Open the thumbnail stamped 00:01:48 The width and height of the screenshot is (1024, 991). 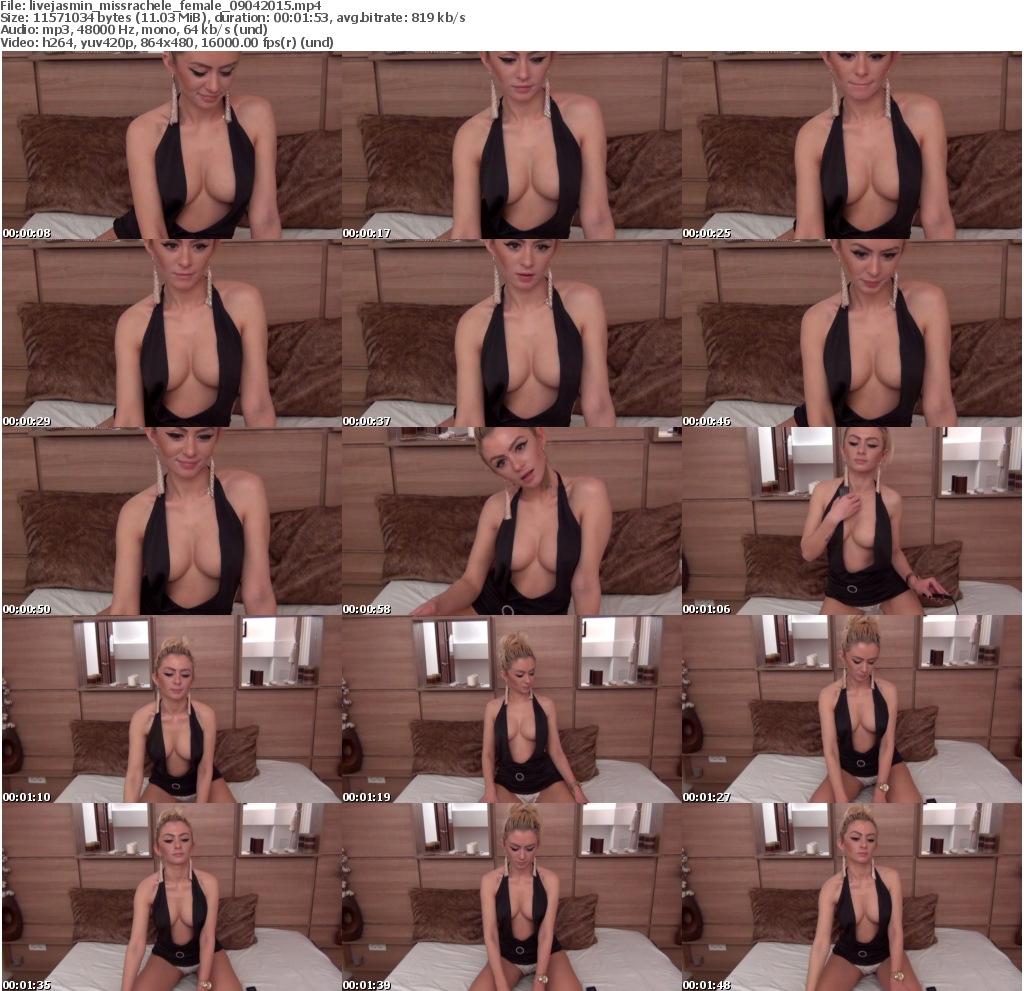click(x=852, y=898)
